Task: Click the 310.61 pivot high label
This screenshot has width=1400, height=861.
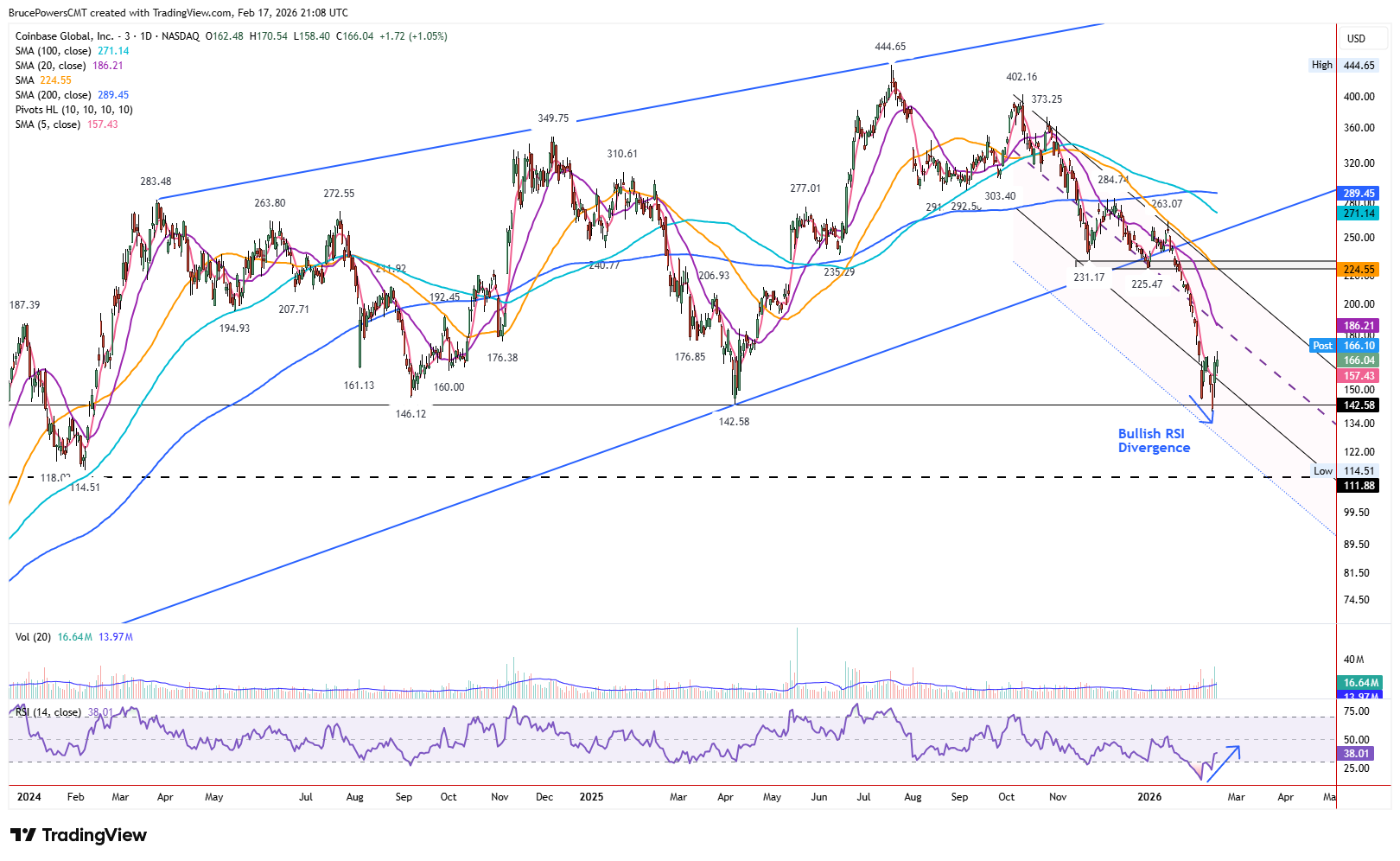Action: [622, 154]
